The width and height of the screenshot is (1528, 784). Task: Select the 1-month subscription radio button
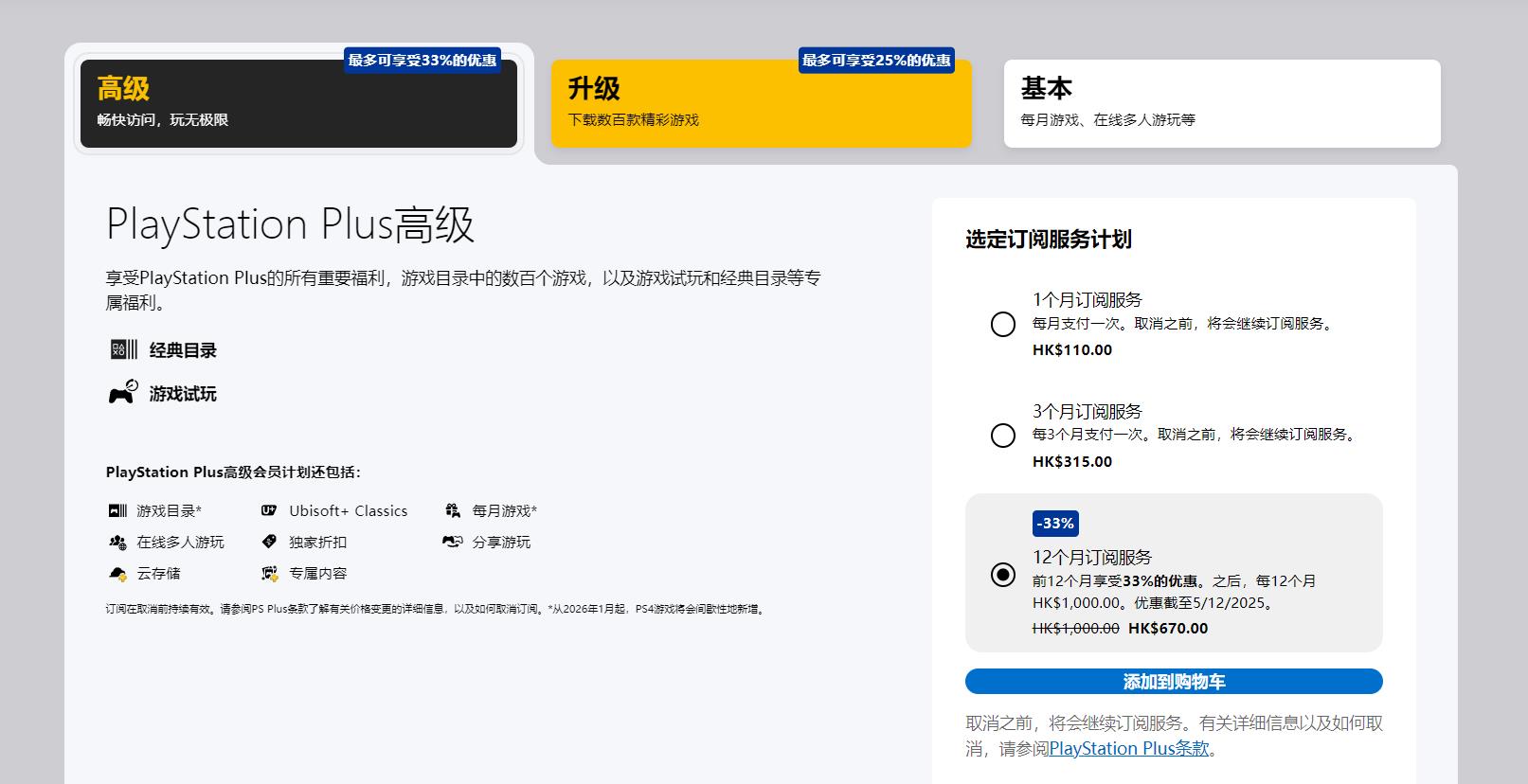[x=1002, y=325]
